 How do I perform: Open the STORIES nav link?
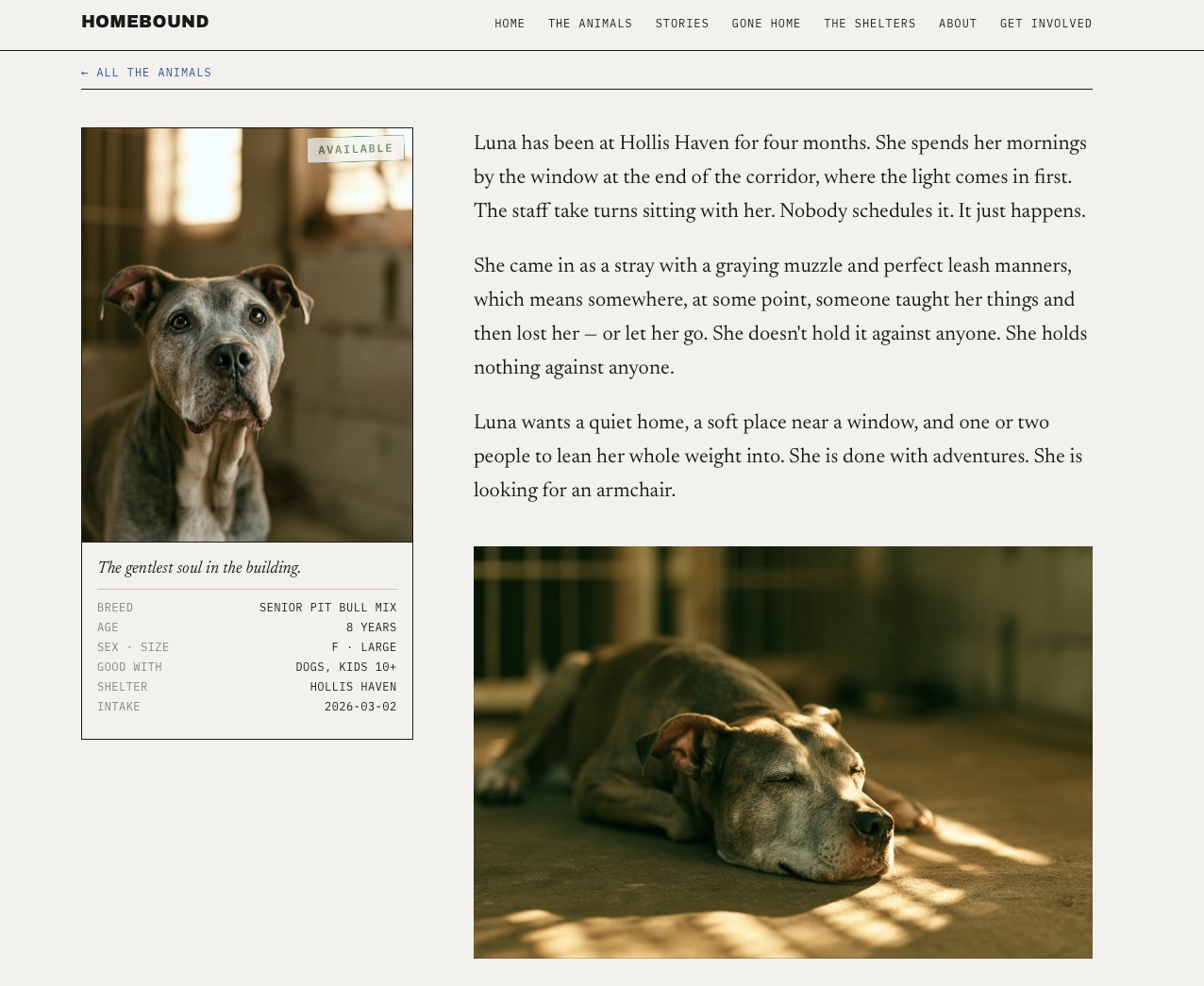click(x=682, y=24)
